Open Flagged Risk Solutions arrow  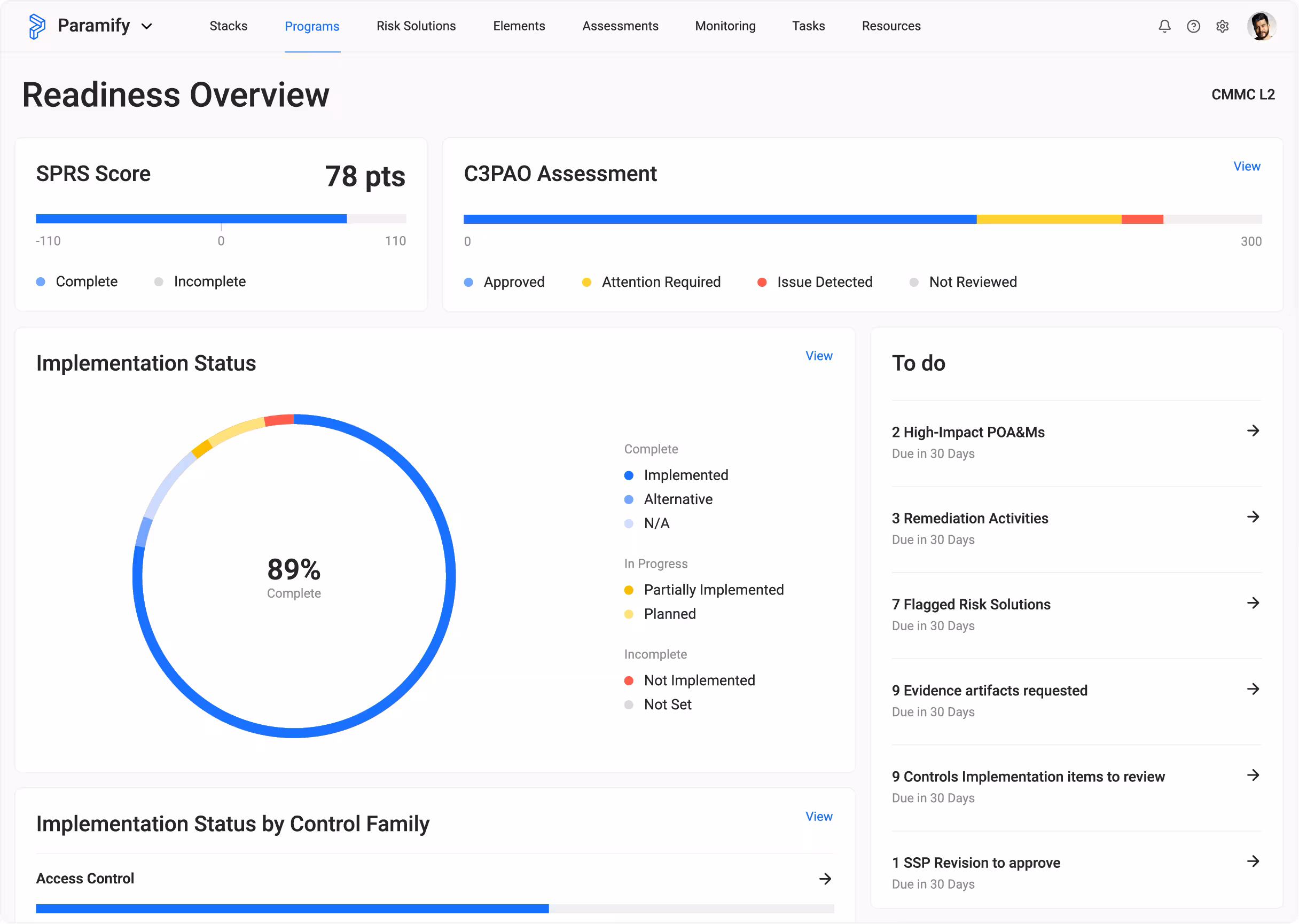tap(1253, 602)
